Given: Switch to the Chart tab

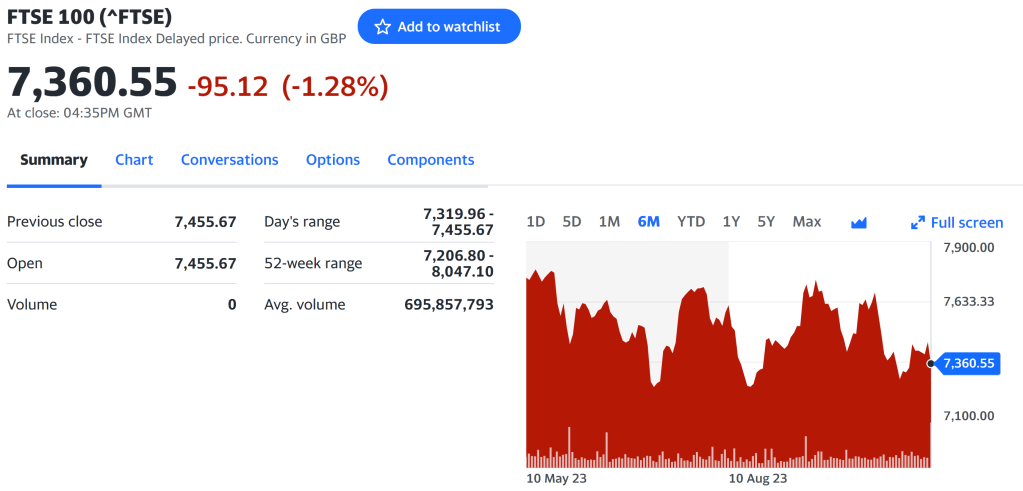Looking at the screenshot, I should coord(134,160).
